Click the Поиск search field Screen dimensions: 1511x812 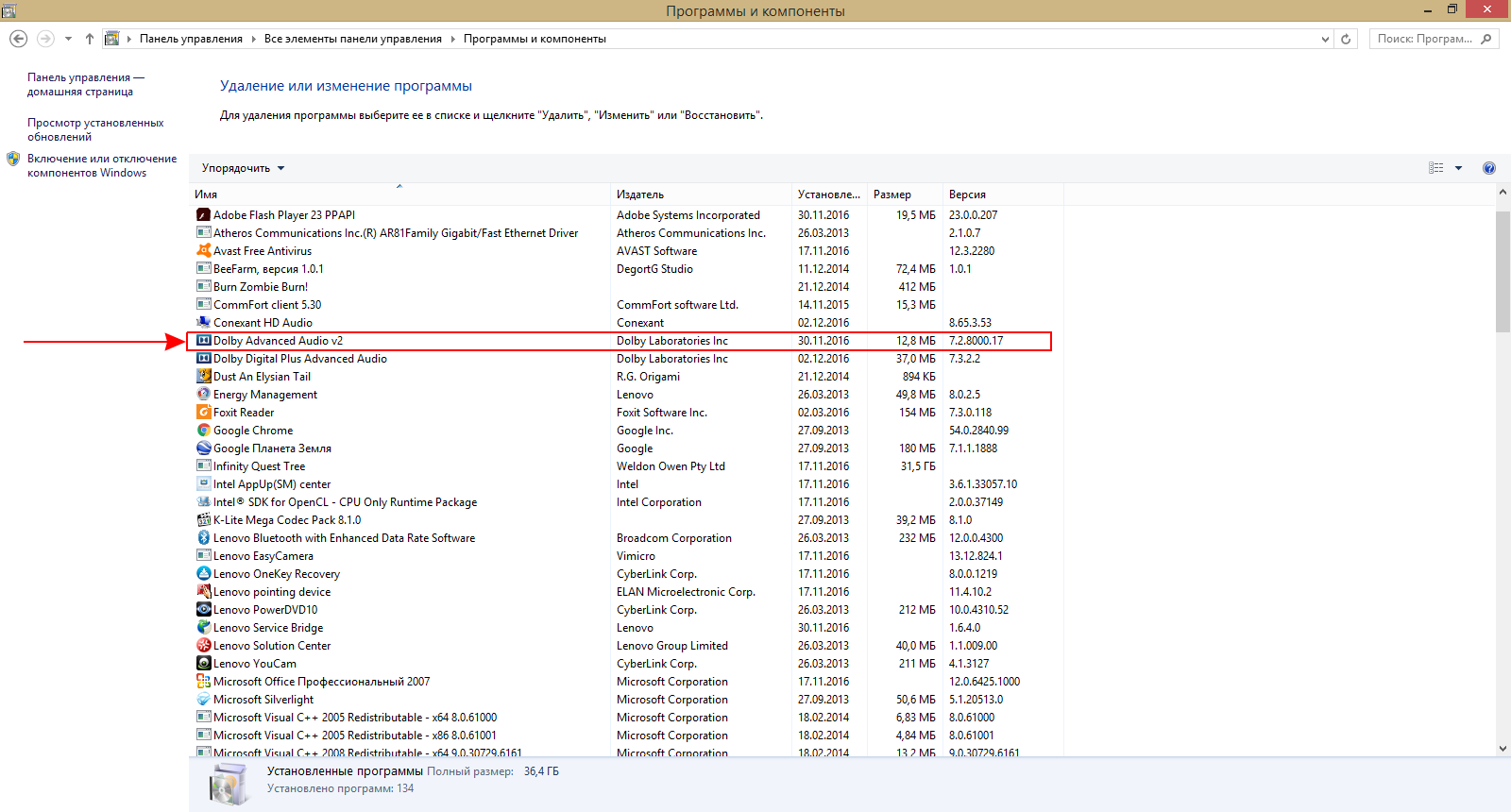[x=1434, y=39]
